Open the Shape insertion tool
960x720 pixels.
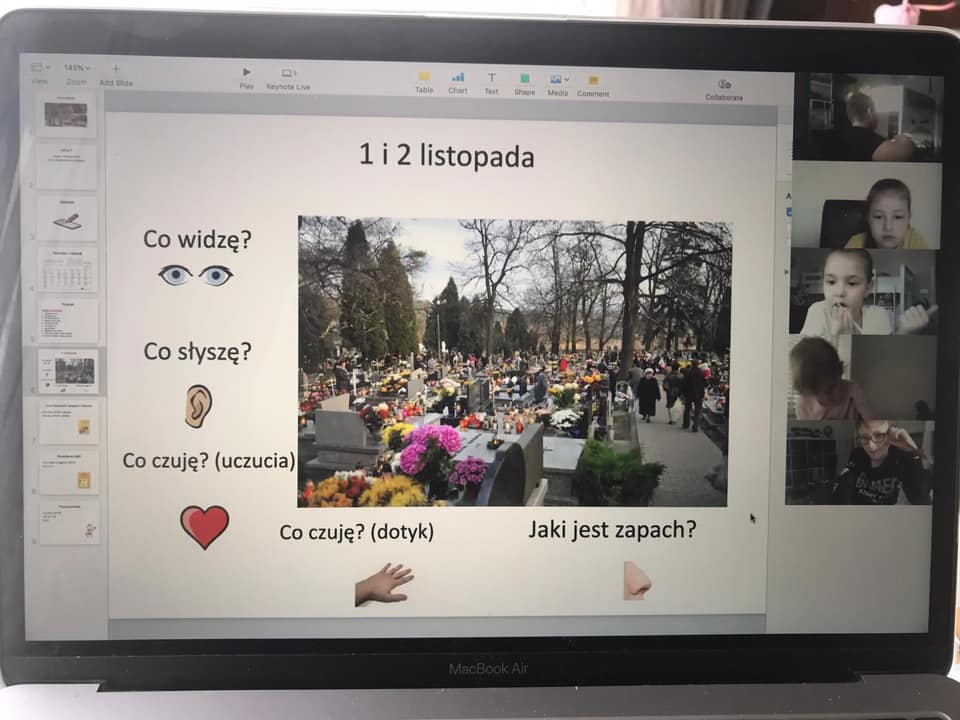[x=525, y=79]
